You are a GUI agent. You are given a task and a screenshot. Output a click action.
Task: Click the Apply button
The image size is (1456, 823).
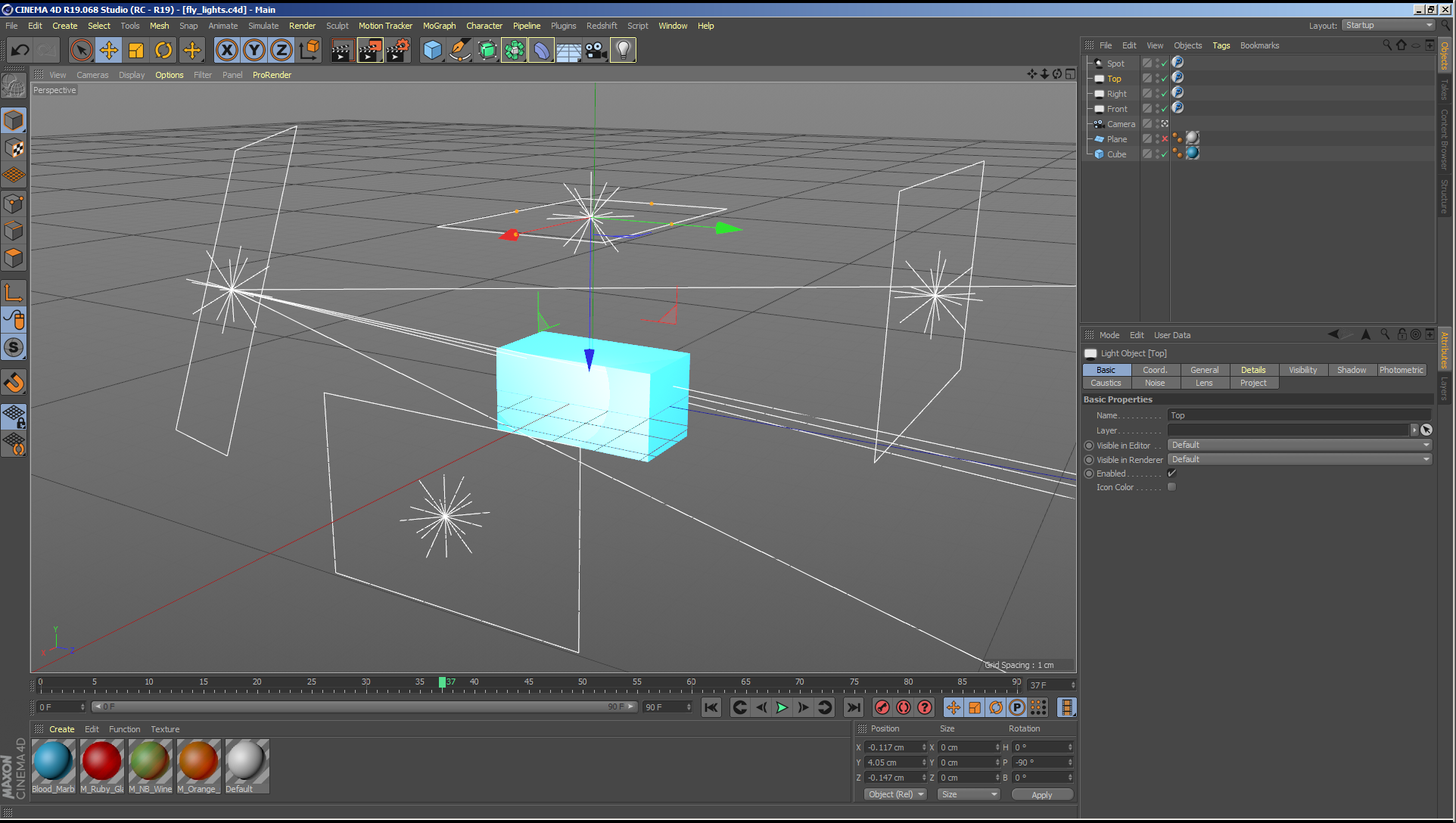point(1041,795)
